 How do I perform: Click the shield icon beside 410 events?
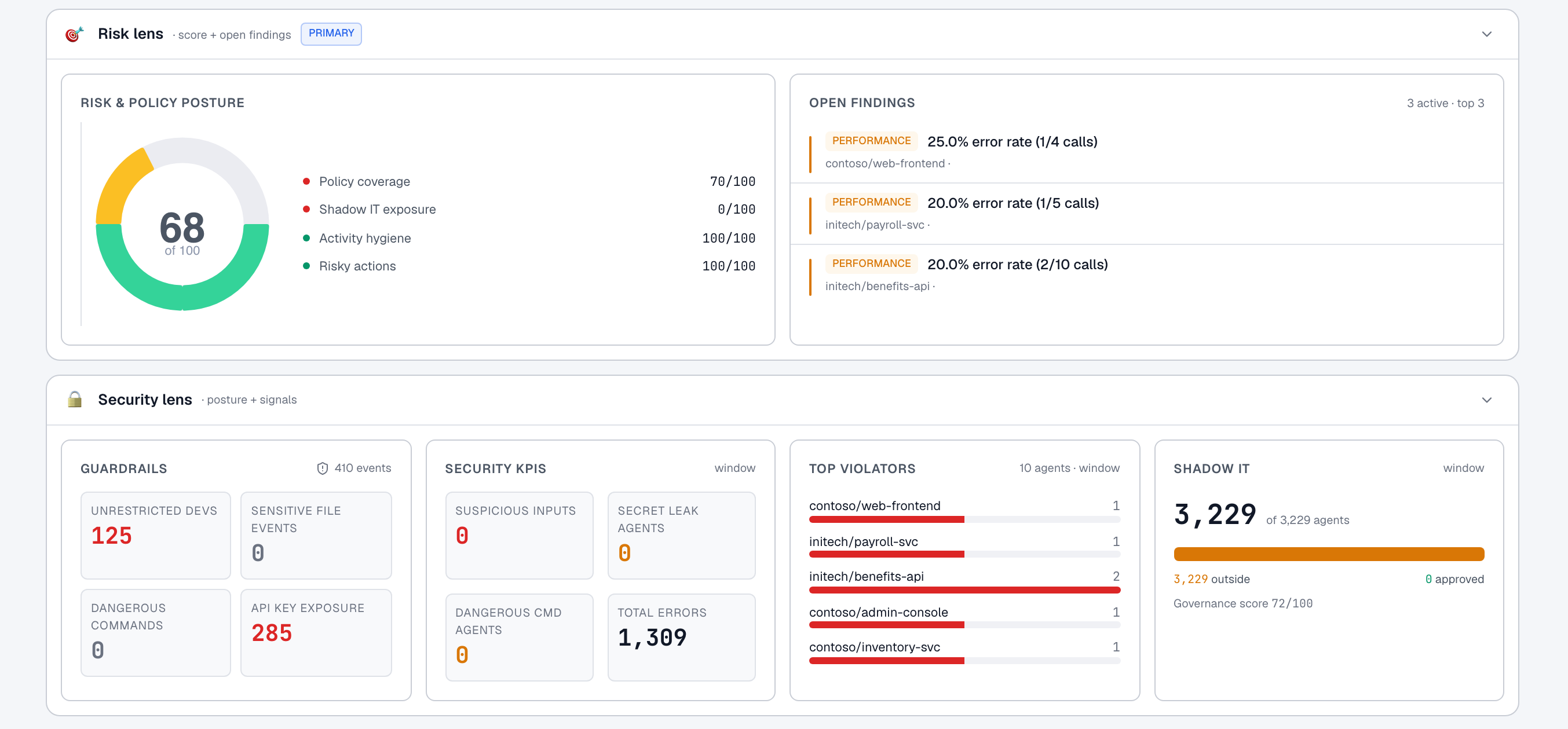(x=323, y=468)
